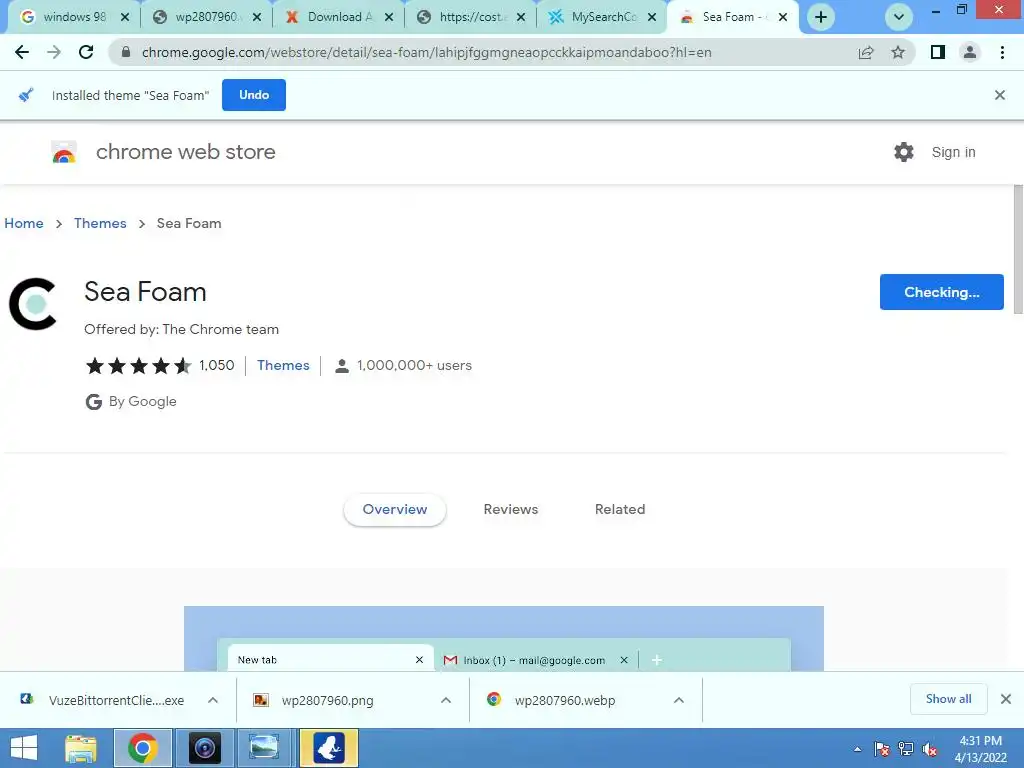Close the Download tab
Viewport: 1024px width, 768px height.
point(389,17)
